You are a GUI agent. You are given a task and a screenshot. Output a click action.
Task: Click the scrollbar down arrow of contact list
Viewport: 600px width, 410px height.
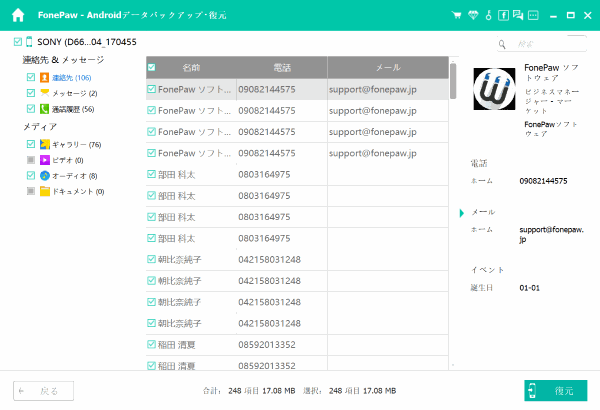click(x=453, y=365)
